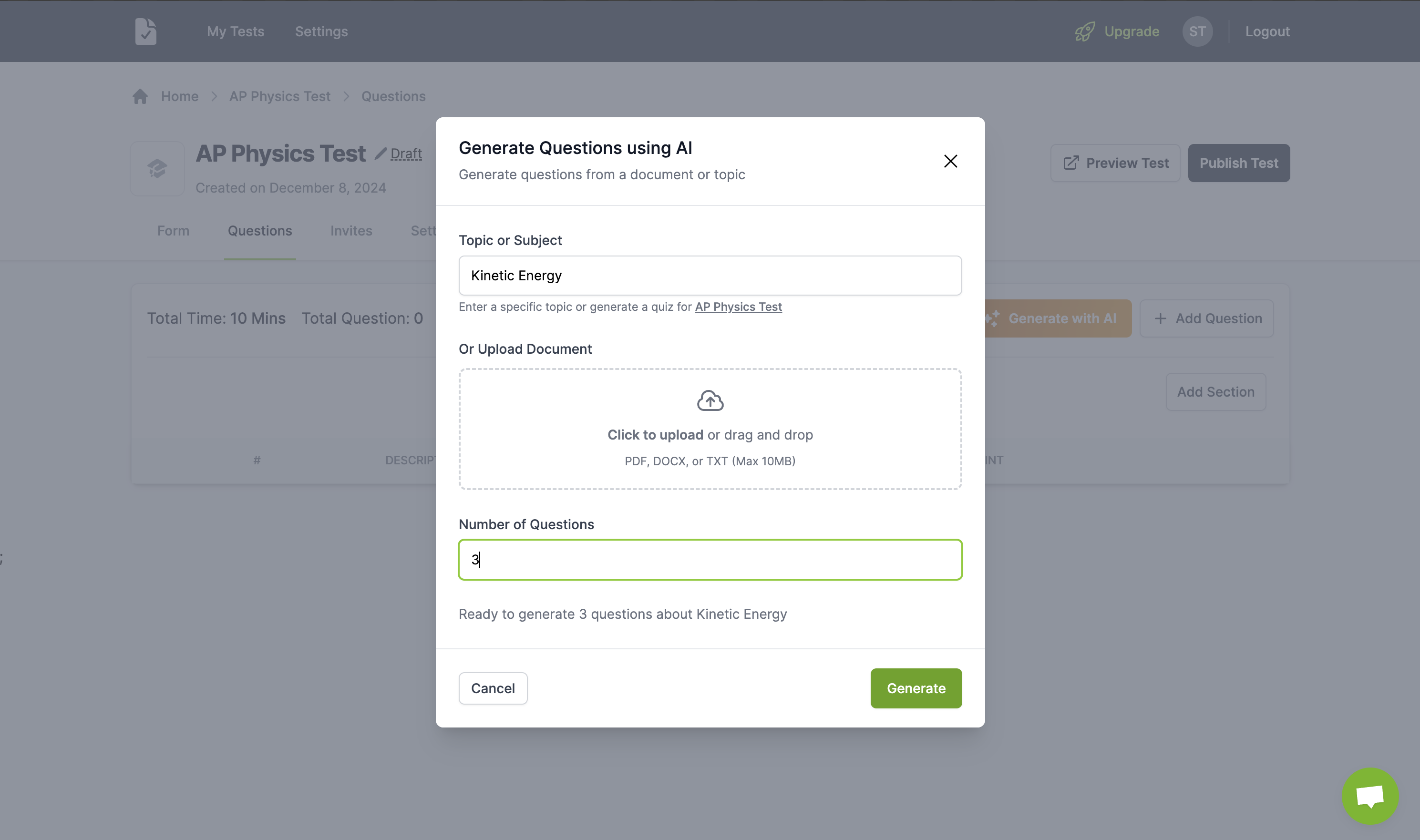This screenshot has width=1420, height=840.
Task: Open Settings in top navigation
Action: tap(321, 31)
